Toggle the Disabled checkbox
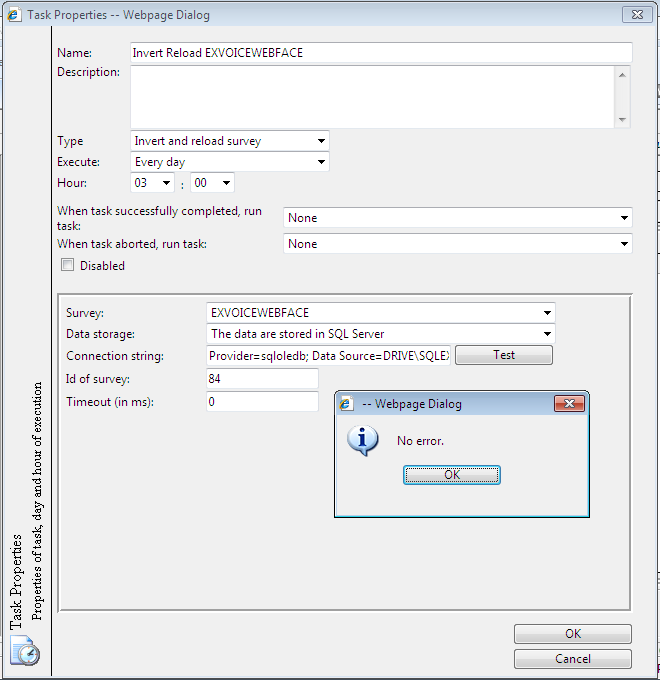Screen dimensions: 660x680 point(68,266)
